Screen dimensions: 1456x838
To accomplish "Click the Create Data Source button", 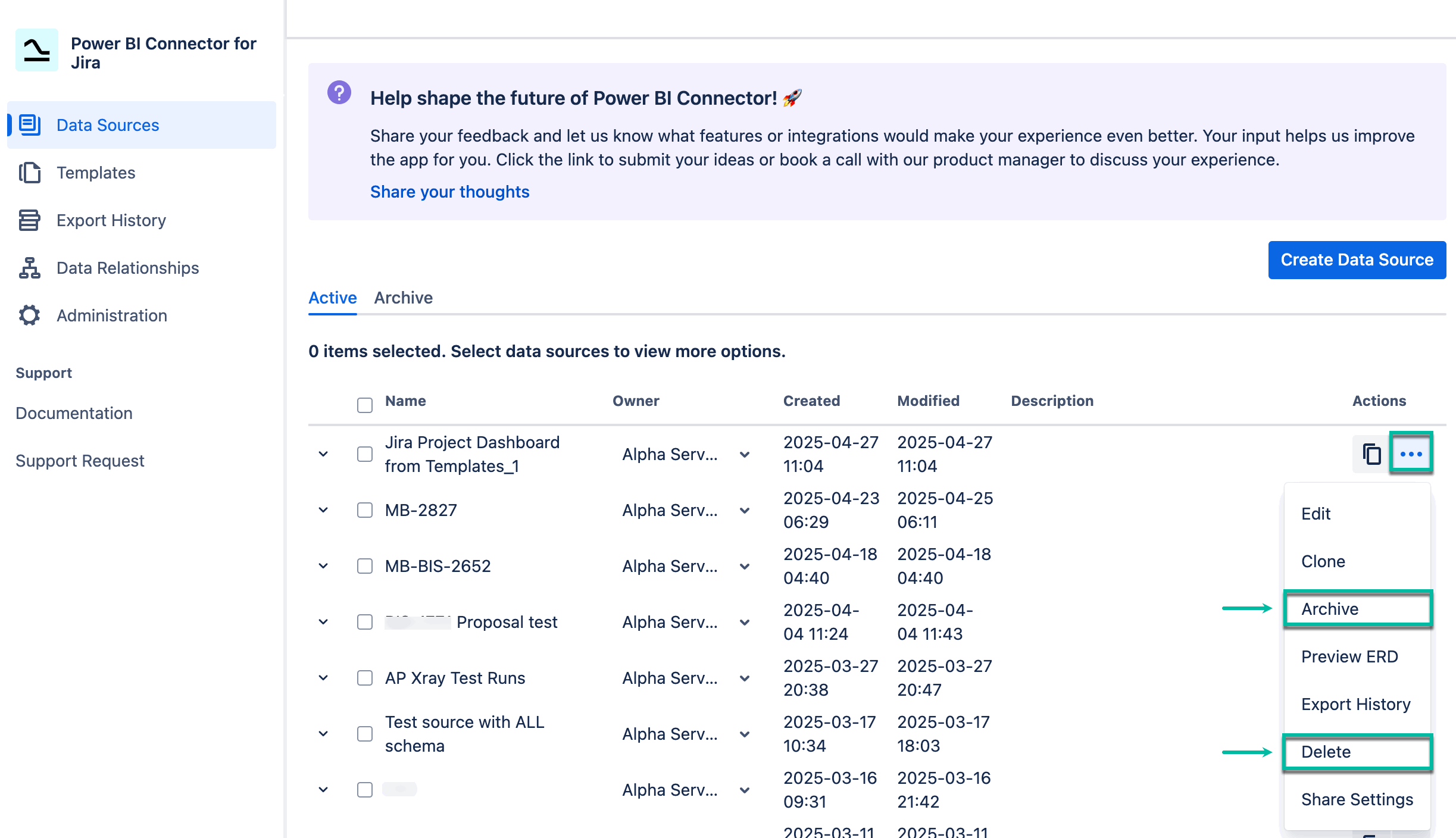I will tap(1357, 259).
